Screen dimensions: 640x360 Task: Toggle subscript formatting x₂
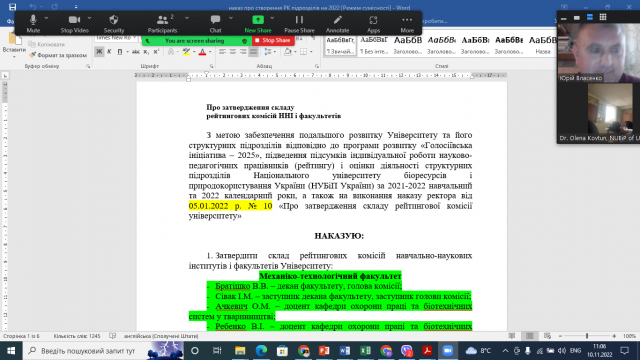(146, 52)
